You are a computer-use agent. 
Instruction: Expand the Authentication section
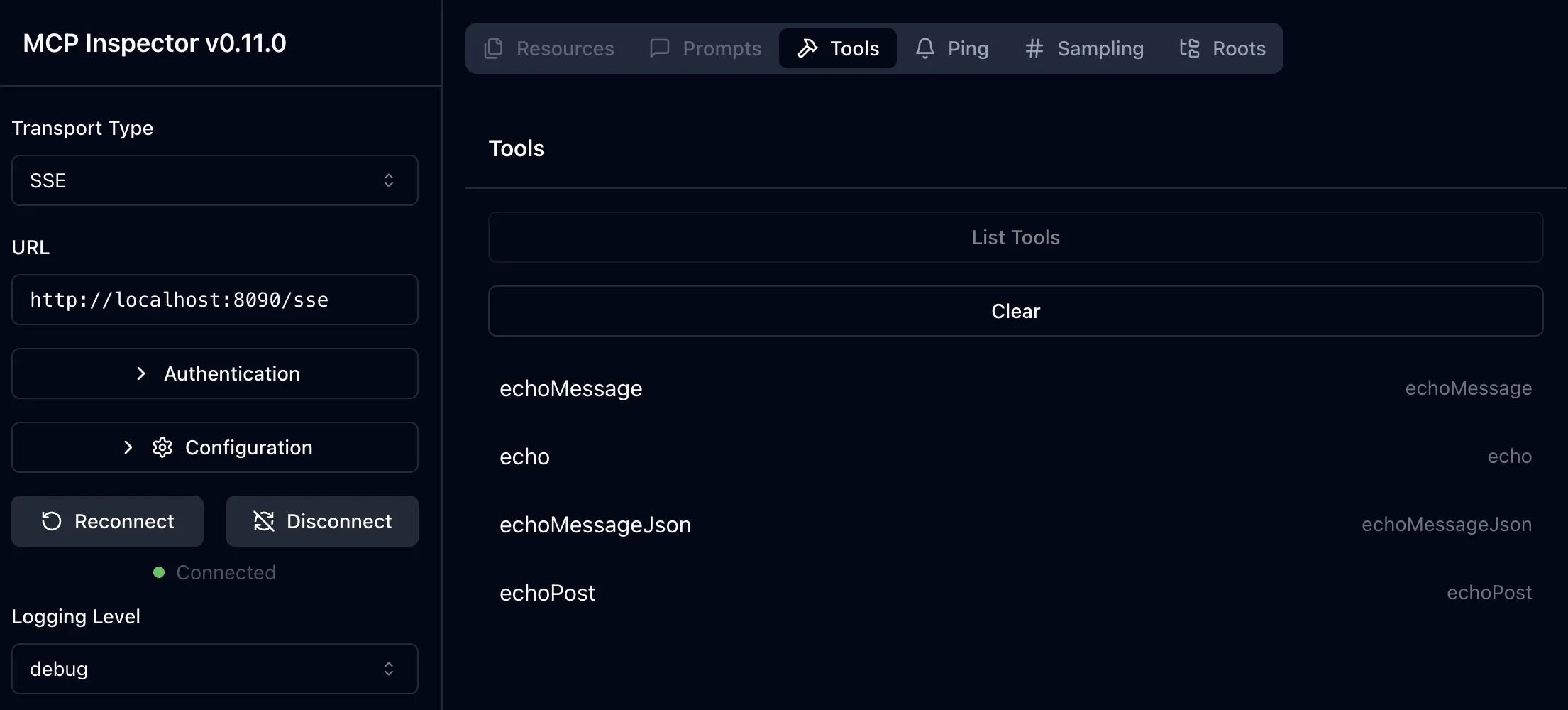pos(214,373)
